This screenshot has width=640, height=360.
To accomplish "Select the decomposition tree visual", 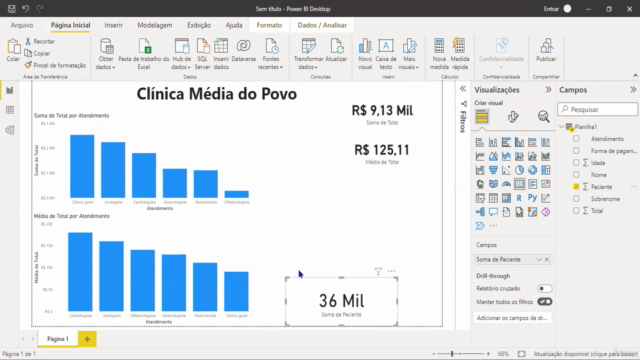I will (480, 212).
